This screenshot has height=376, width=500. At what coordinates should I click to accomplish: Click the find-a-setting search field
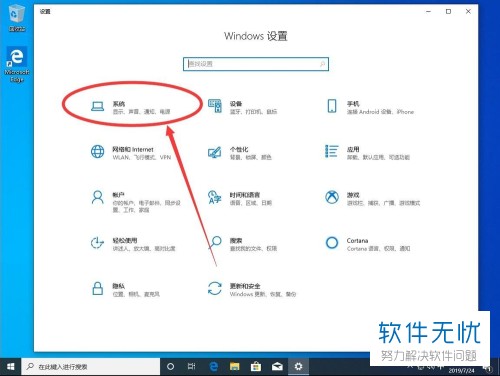pos(256,64)
